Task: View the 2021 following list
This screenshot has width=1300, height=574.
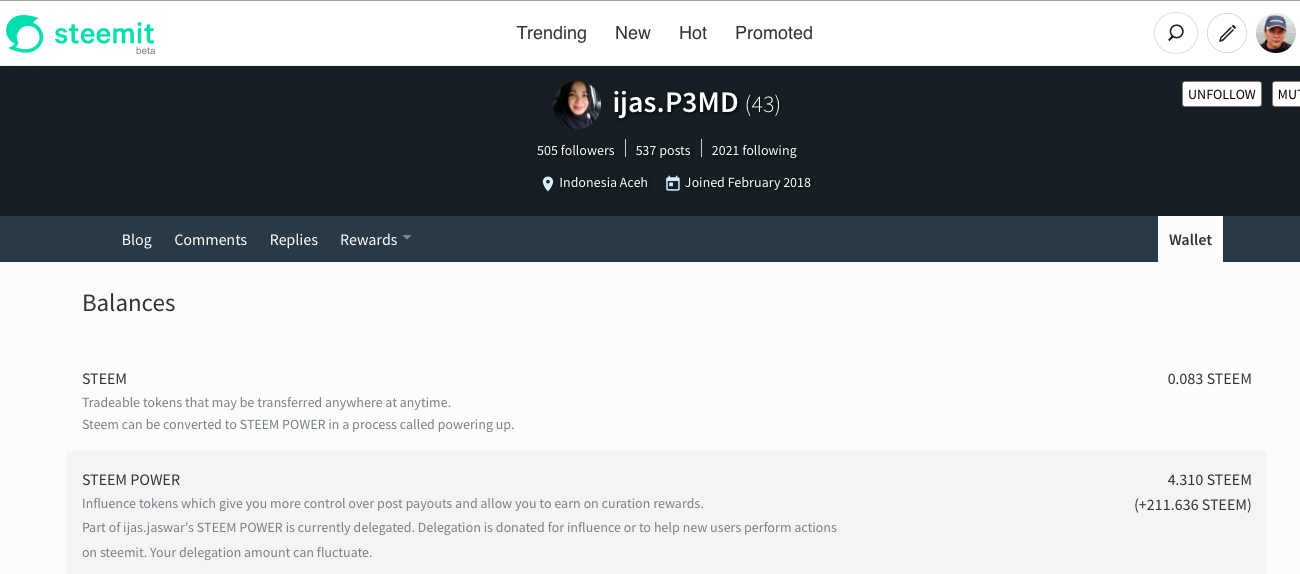Action: [754, 151]
